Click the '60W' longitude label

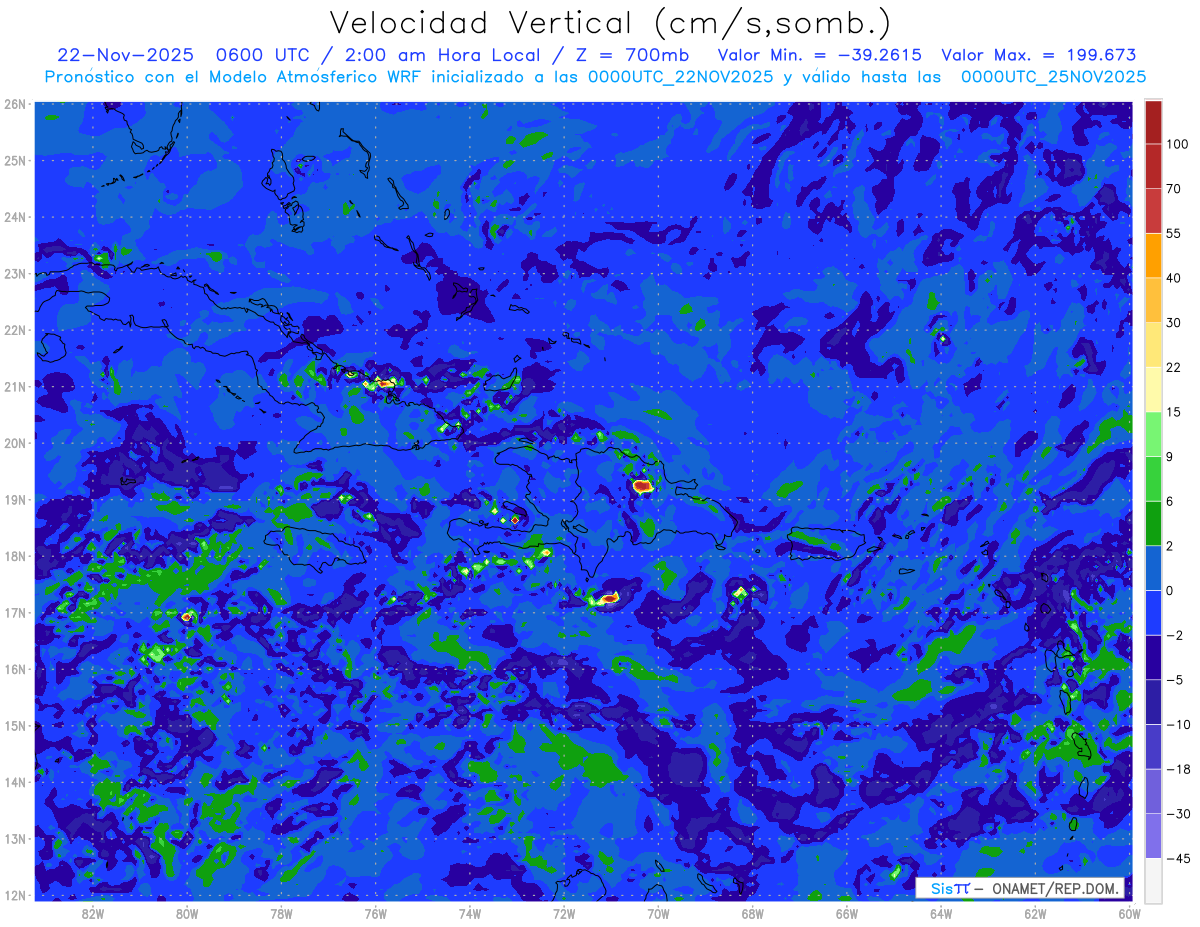coord(1130,913)
